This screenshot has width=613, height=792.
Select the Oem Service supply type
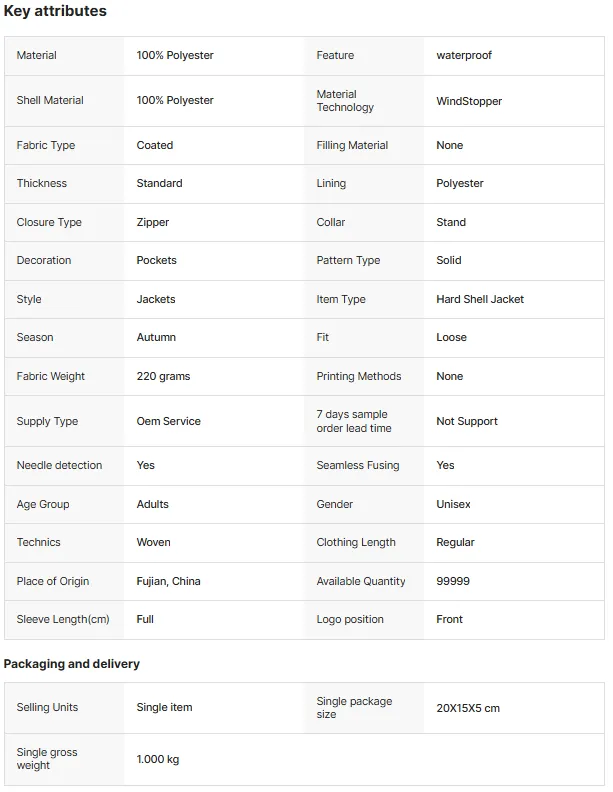pyautogui.click(x=168, y=421)
